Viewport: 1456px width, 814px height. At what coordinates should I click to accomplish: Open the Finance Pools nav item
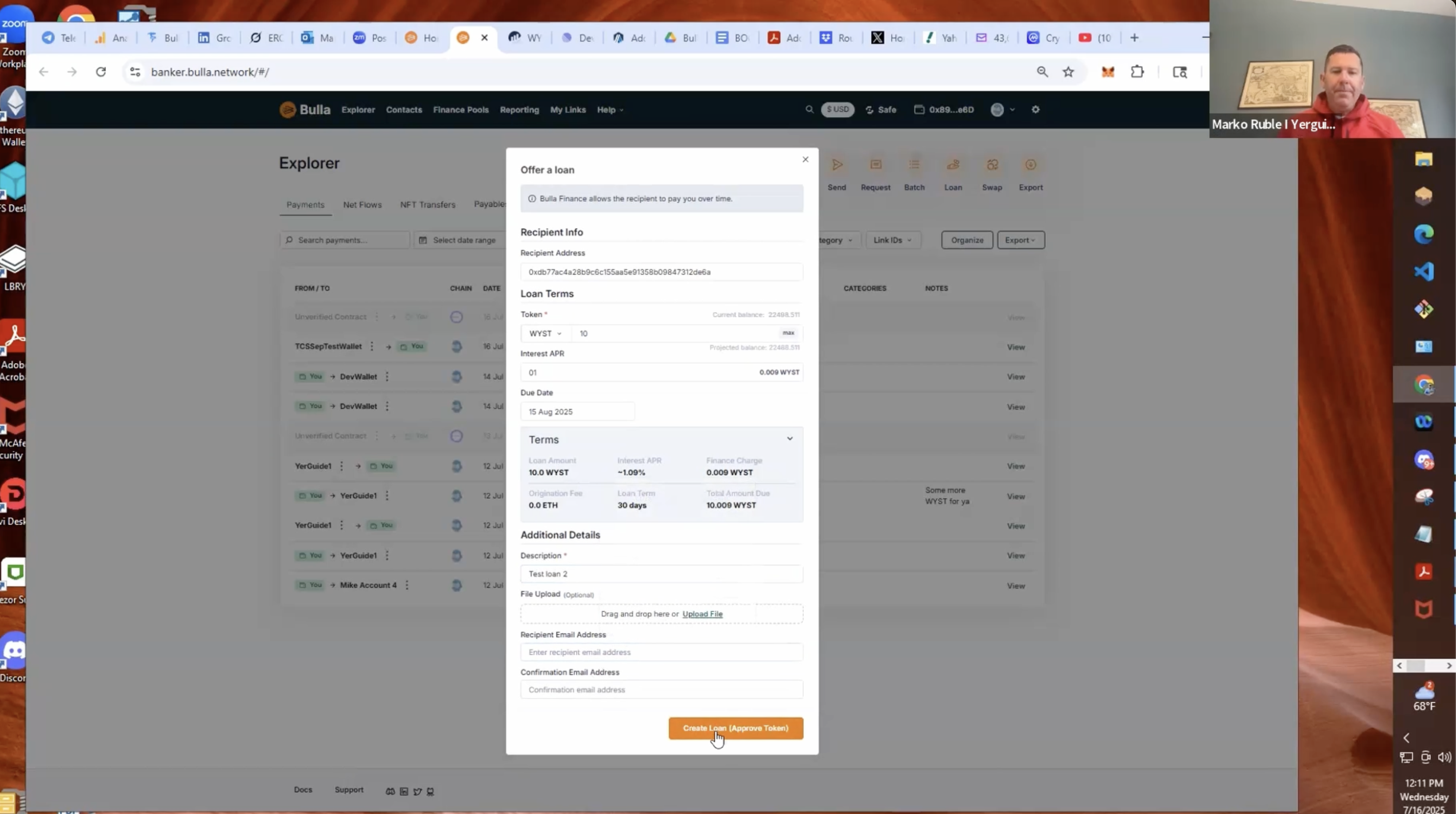pos(461,110)
